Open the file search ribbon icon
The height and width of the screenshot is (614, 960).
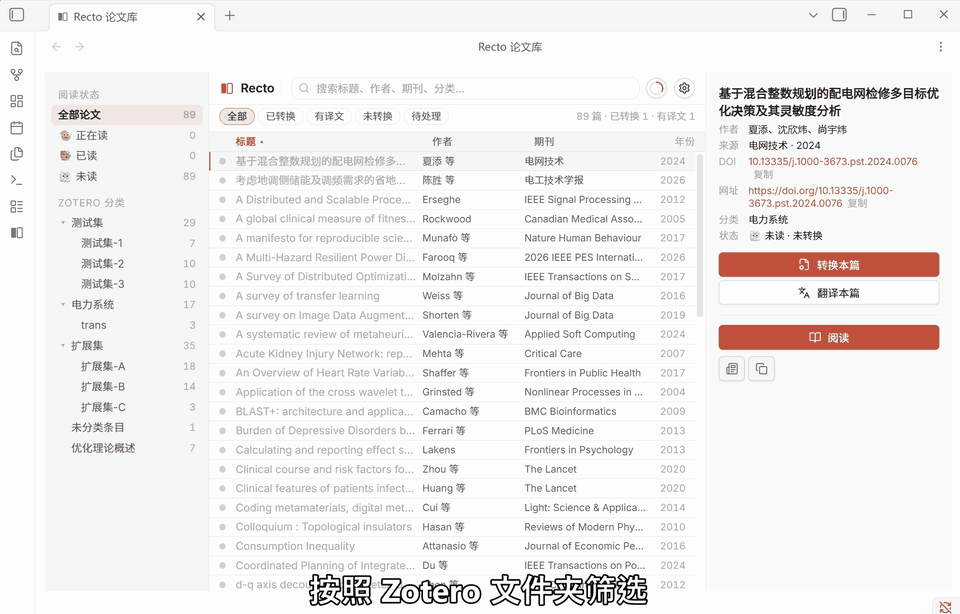(17, 48)
